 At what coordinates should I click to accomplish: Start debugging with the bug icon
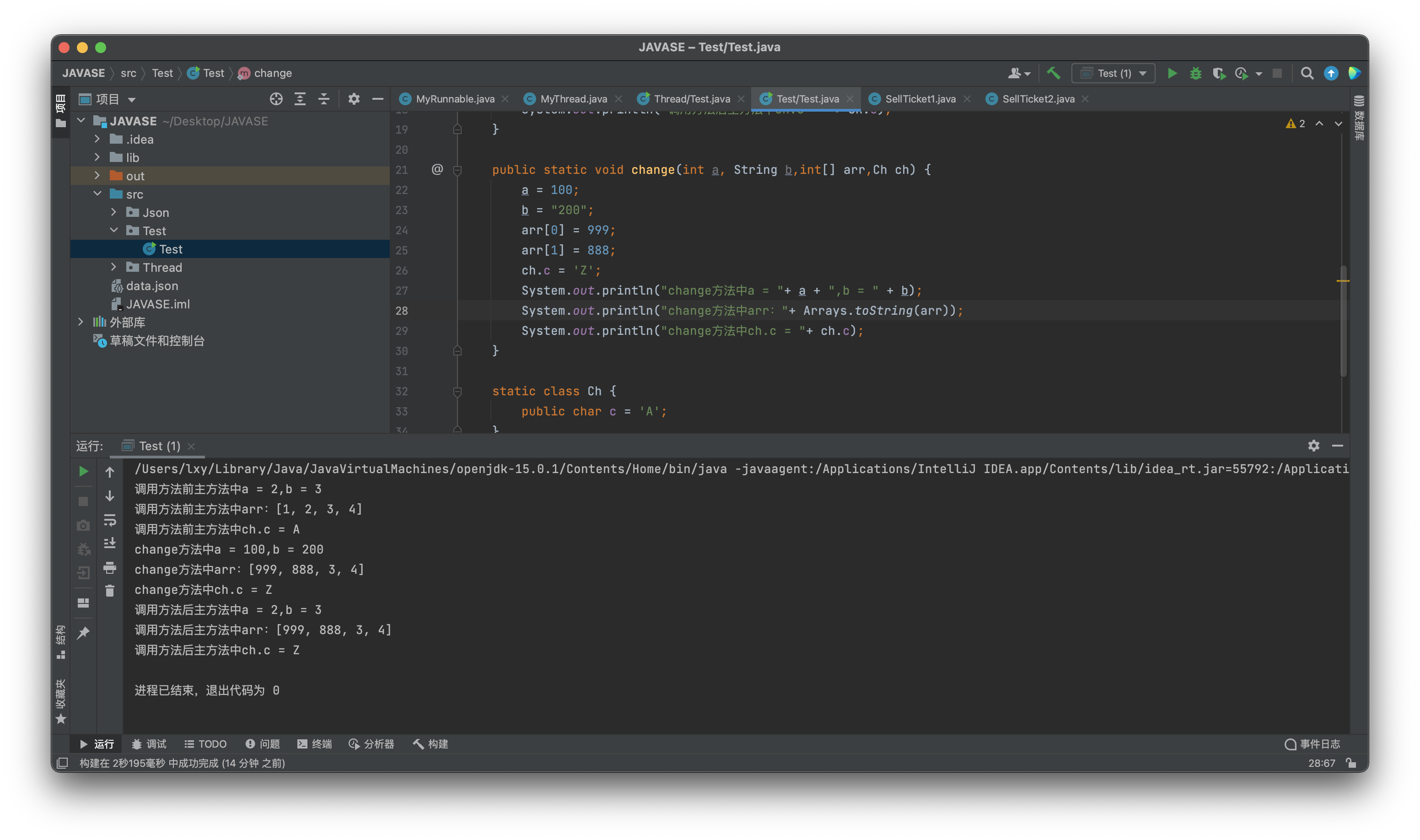1195,74
